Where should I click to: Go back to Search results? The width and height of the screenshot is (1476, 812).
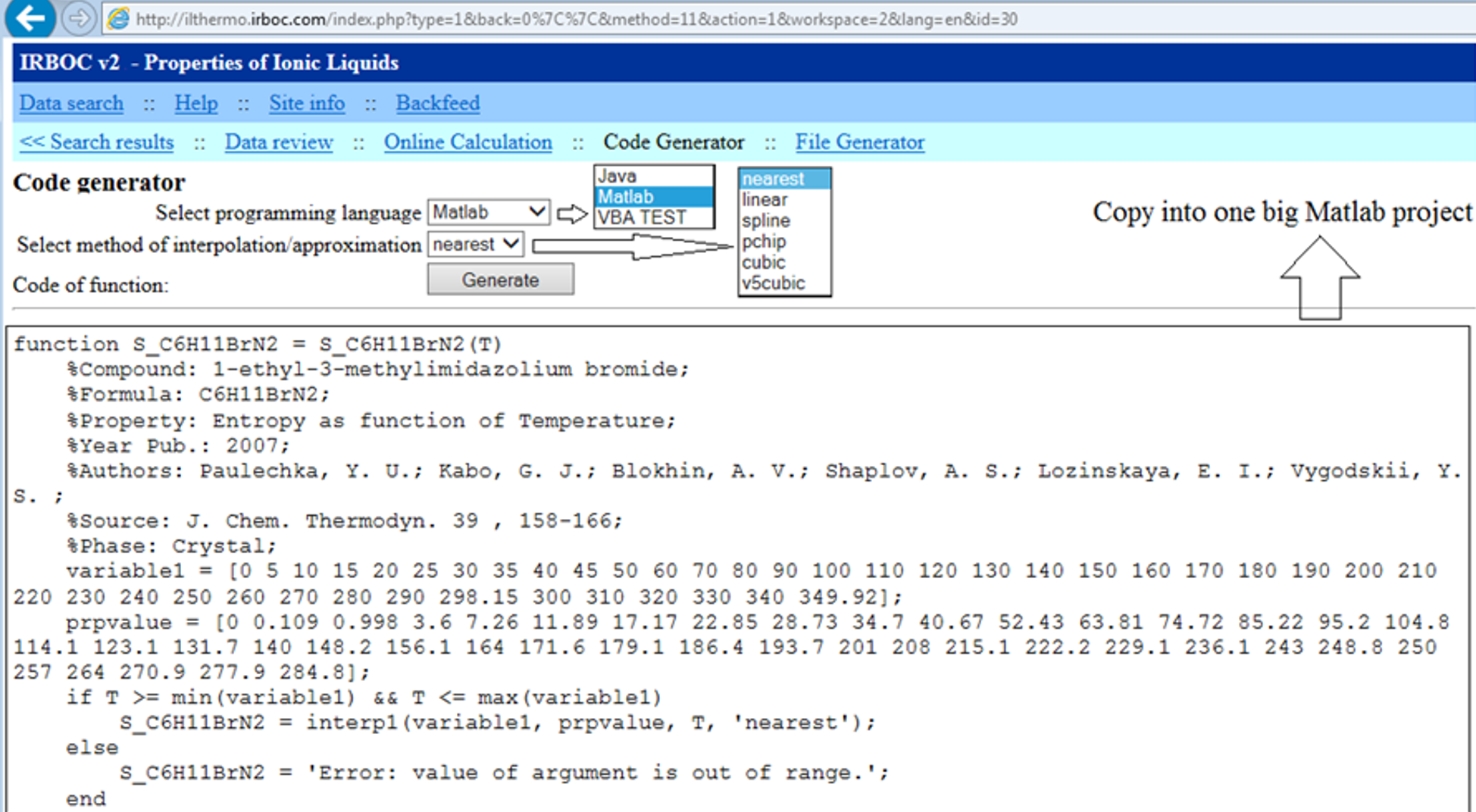[96, 142]
